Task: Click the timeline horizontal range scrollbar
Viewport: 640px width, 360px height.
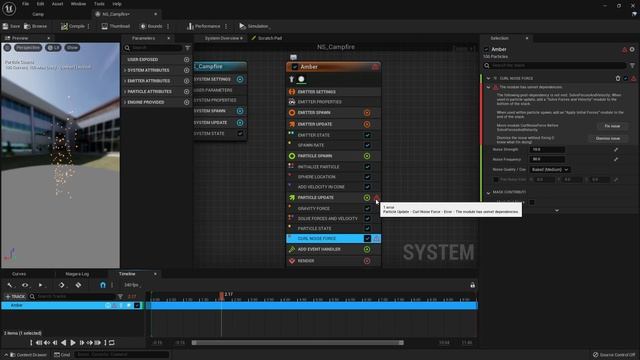Action: coord(298,343)
